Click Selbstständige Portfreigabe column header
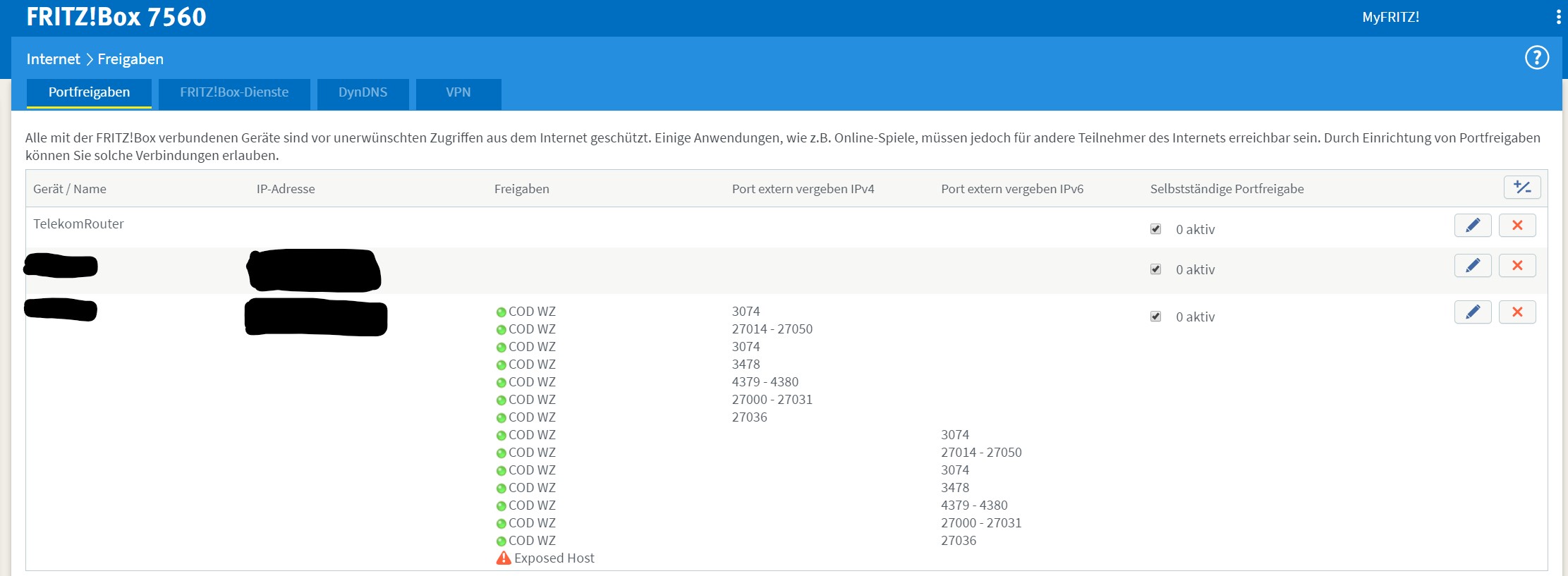 coord(1227,189)
